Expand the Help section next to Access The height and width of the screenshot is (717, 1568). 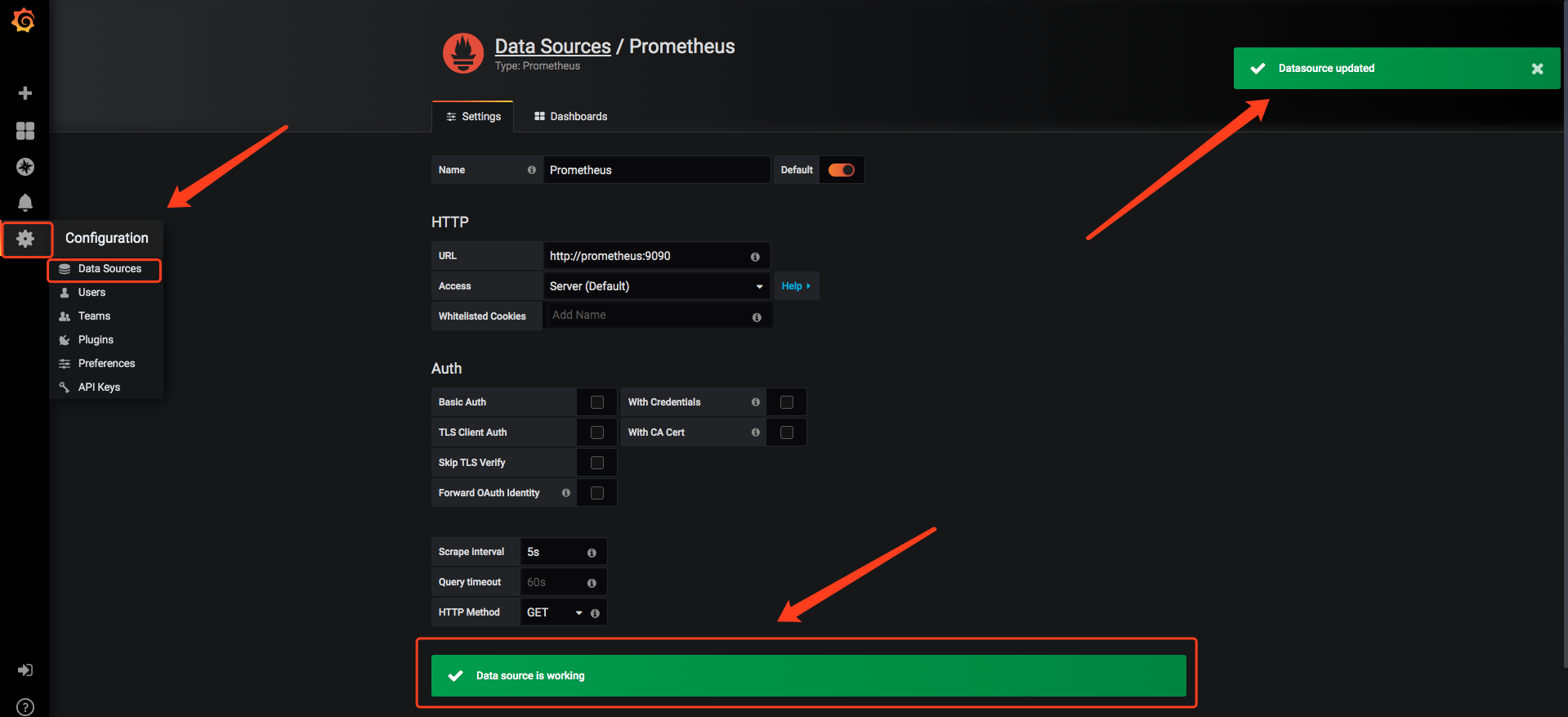pos(796,286)
